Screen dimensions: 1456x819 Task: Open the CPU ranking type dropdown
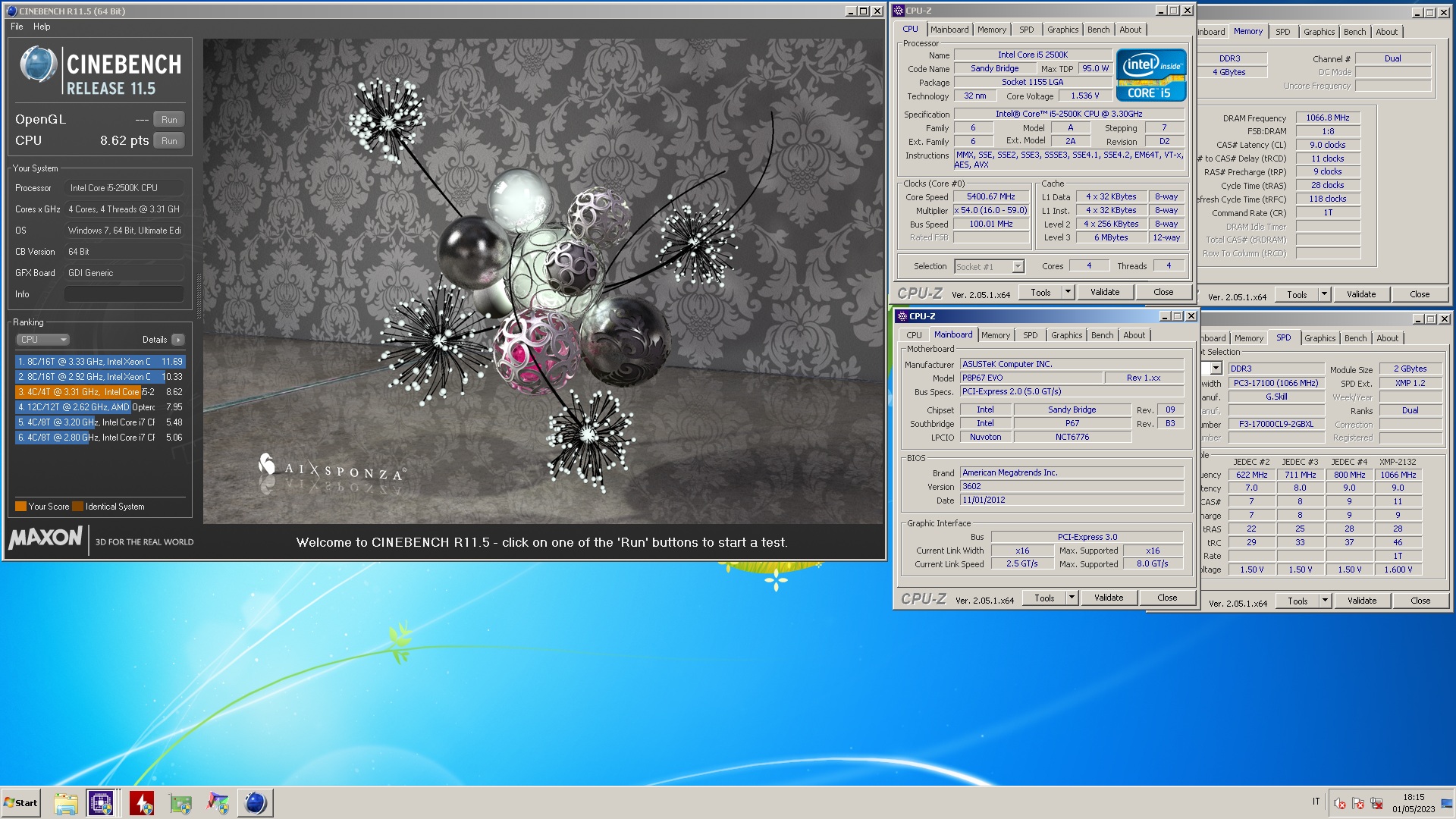(x=42, y=340)
